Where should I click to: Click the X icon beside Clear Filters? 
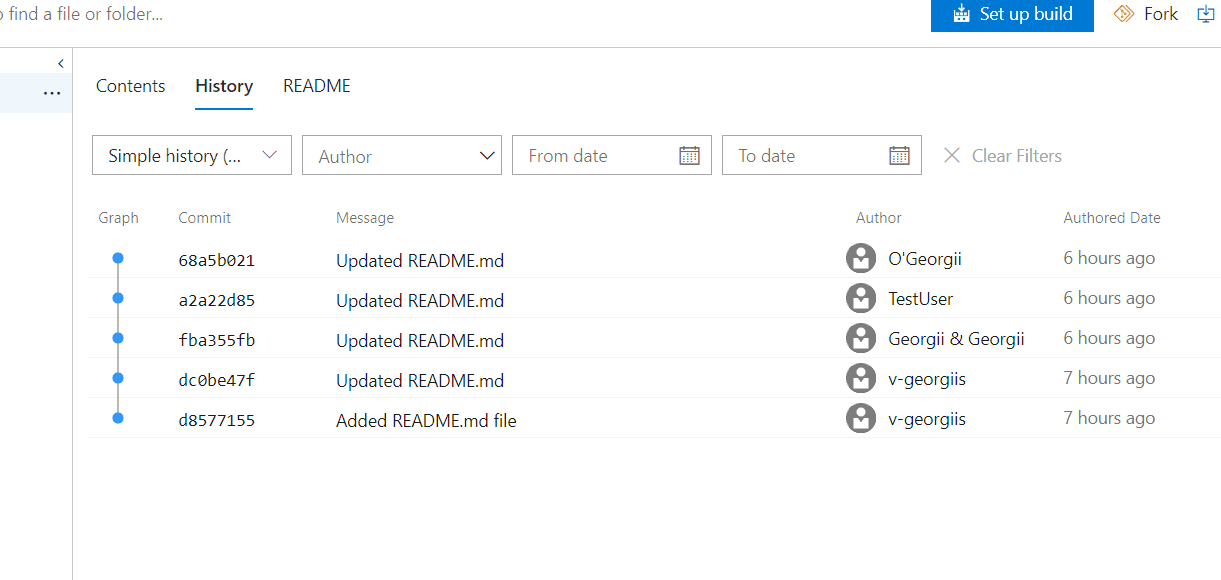(952, 155)
